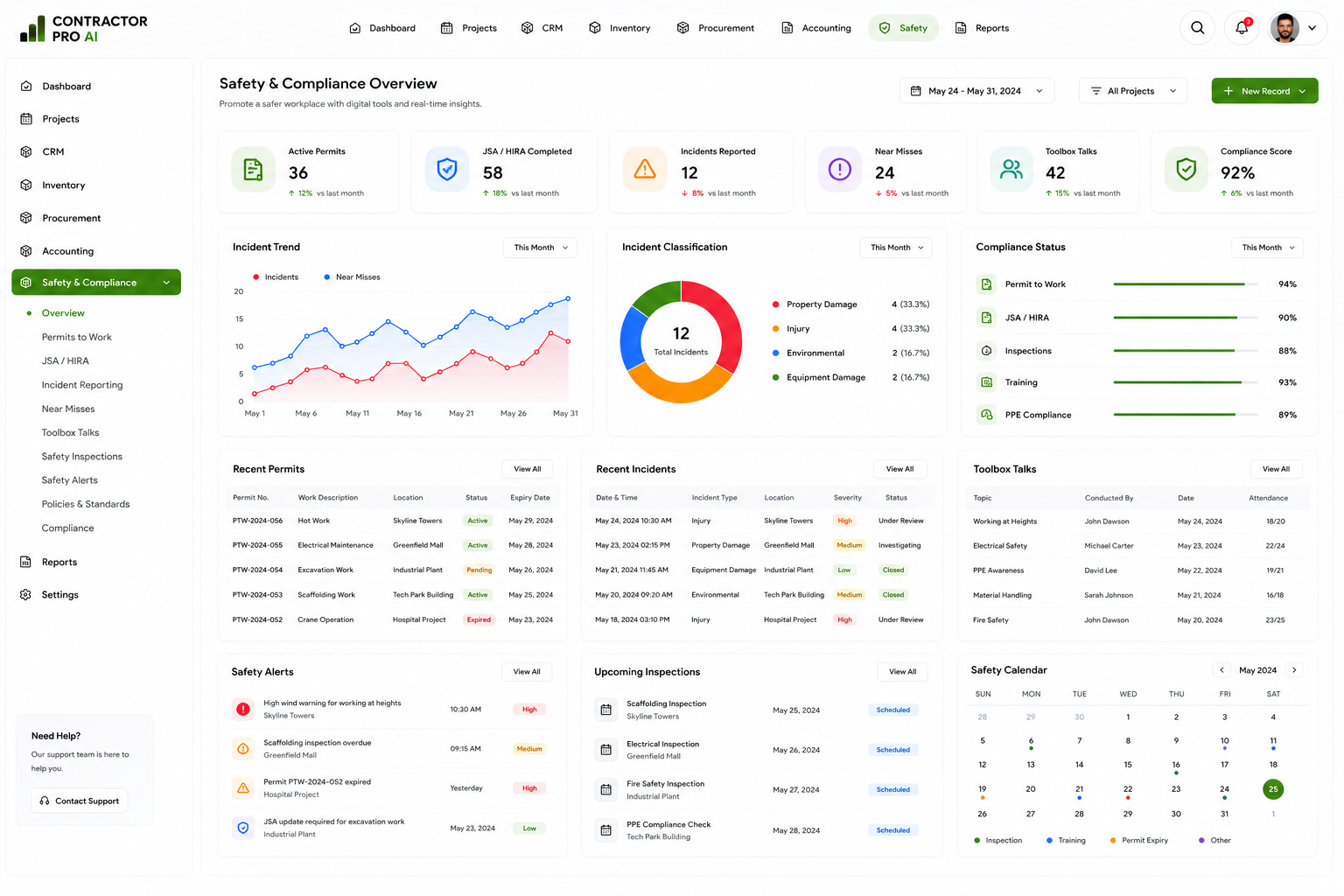Click the high wind warning alert icon

pos(243,709)
